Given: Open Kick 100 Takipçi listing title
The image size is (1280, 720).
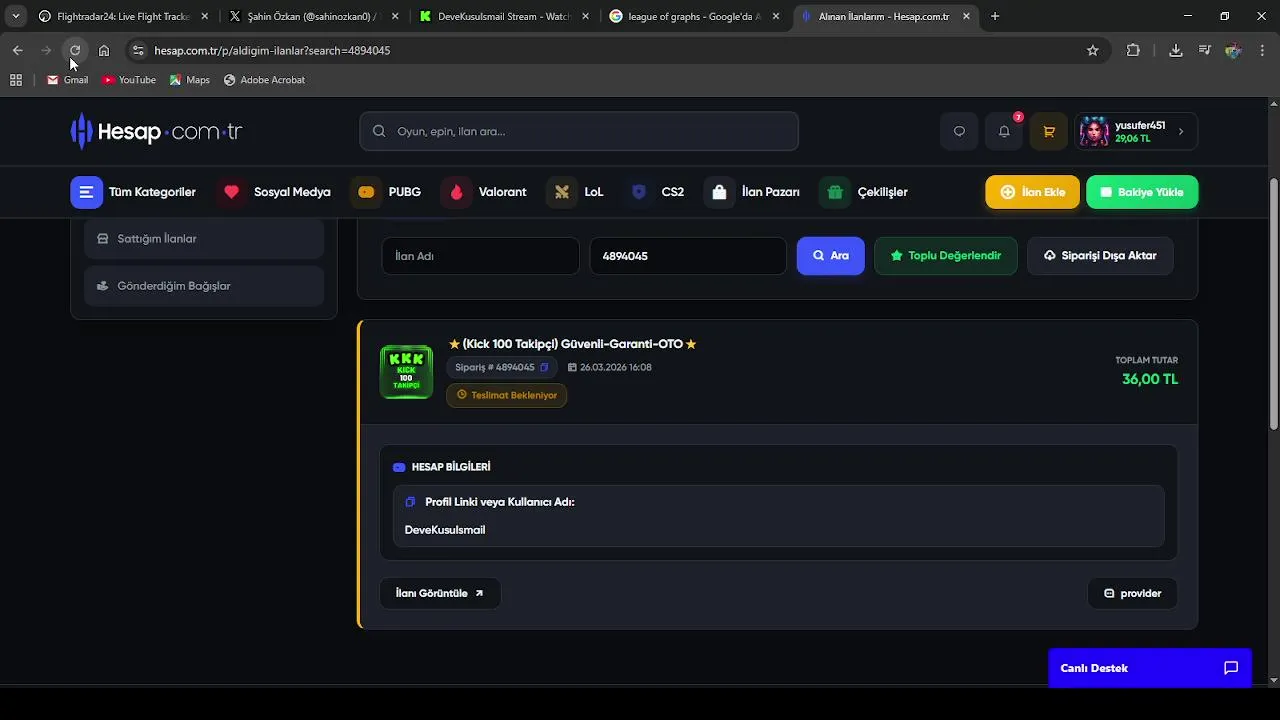Looking at the screenshot, I should 572,344.
